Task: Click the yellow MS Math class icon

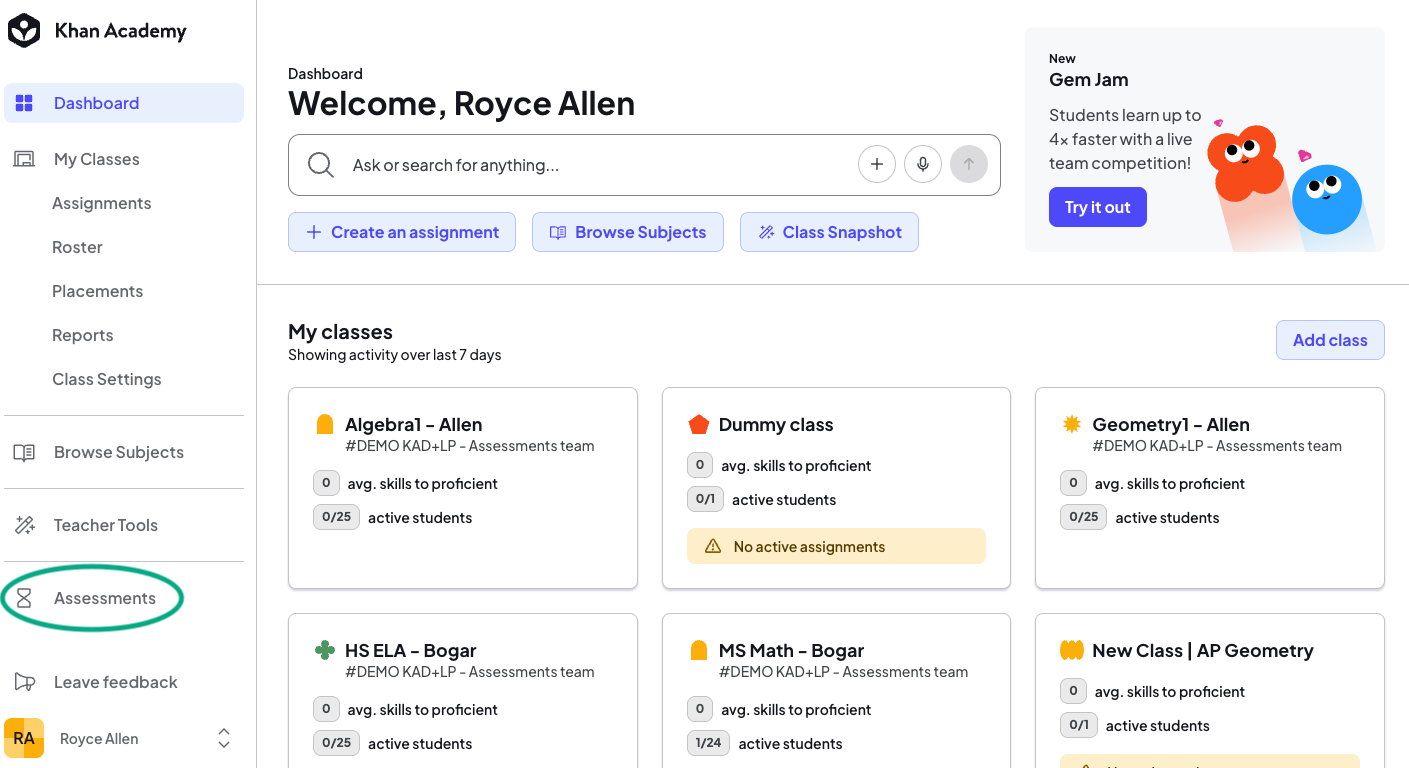Action: click(699, 651)
